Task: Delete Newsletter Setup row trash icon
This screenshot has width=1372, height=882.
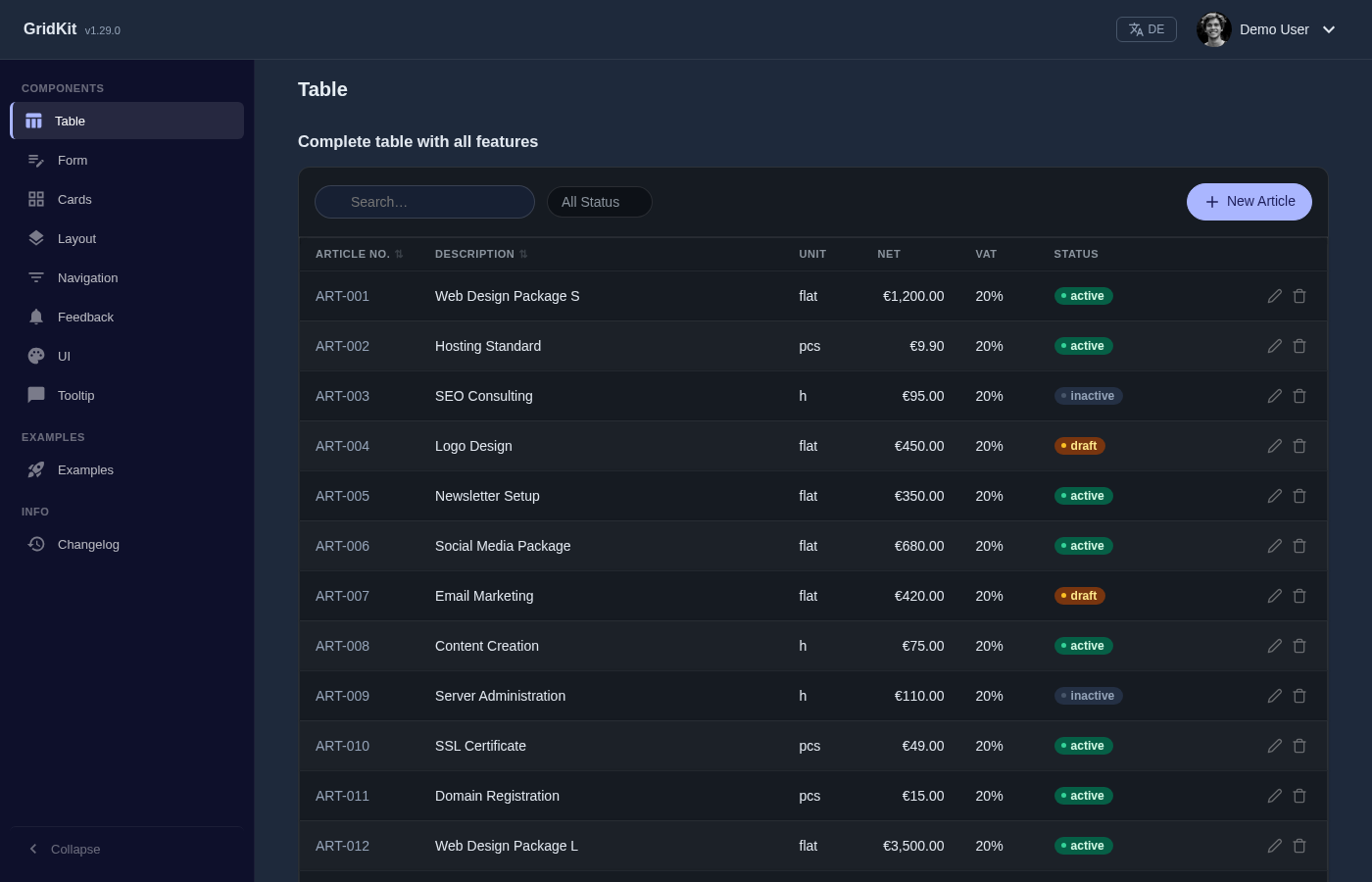Action: tap(1299, 496)
